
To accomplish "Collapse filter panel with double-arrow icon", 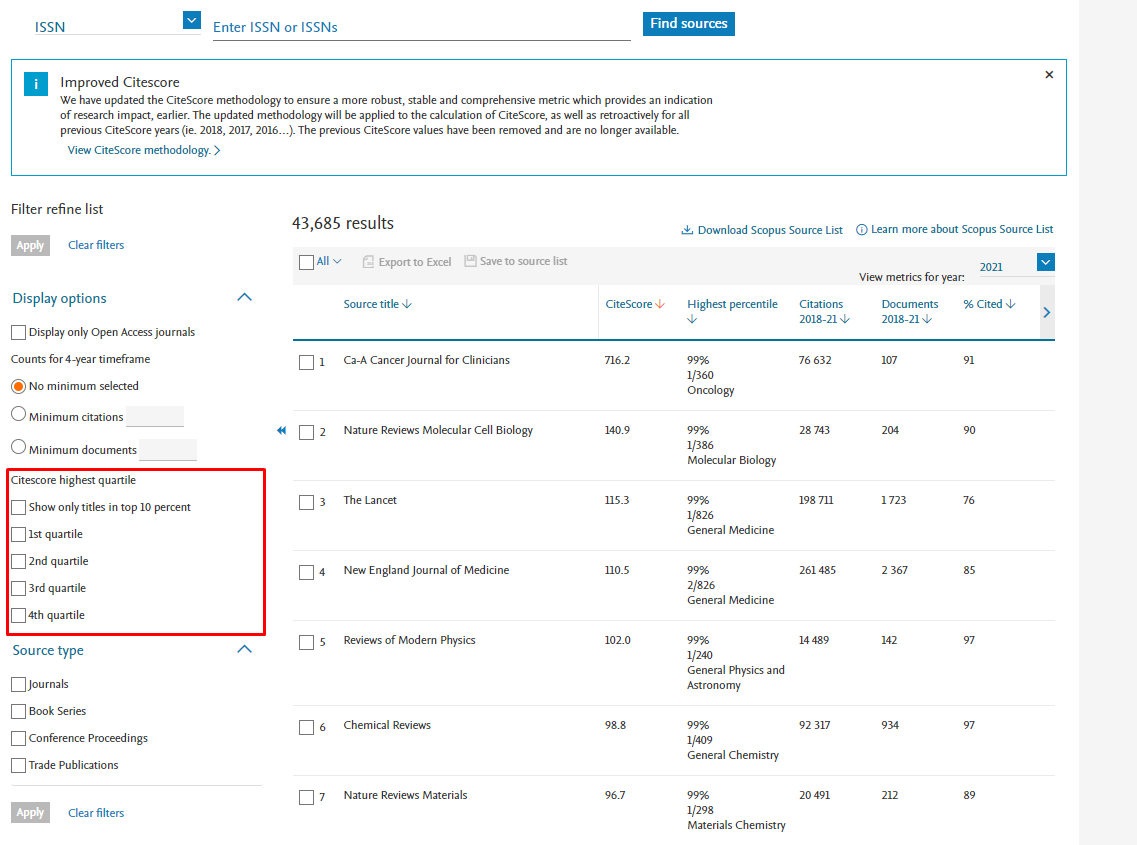I will tap(281, 431).
